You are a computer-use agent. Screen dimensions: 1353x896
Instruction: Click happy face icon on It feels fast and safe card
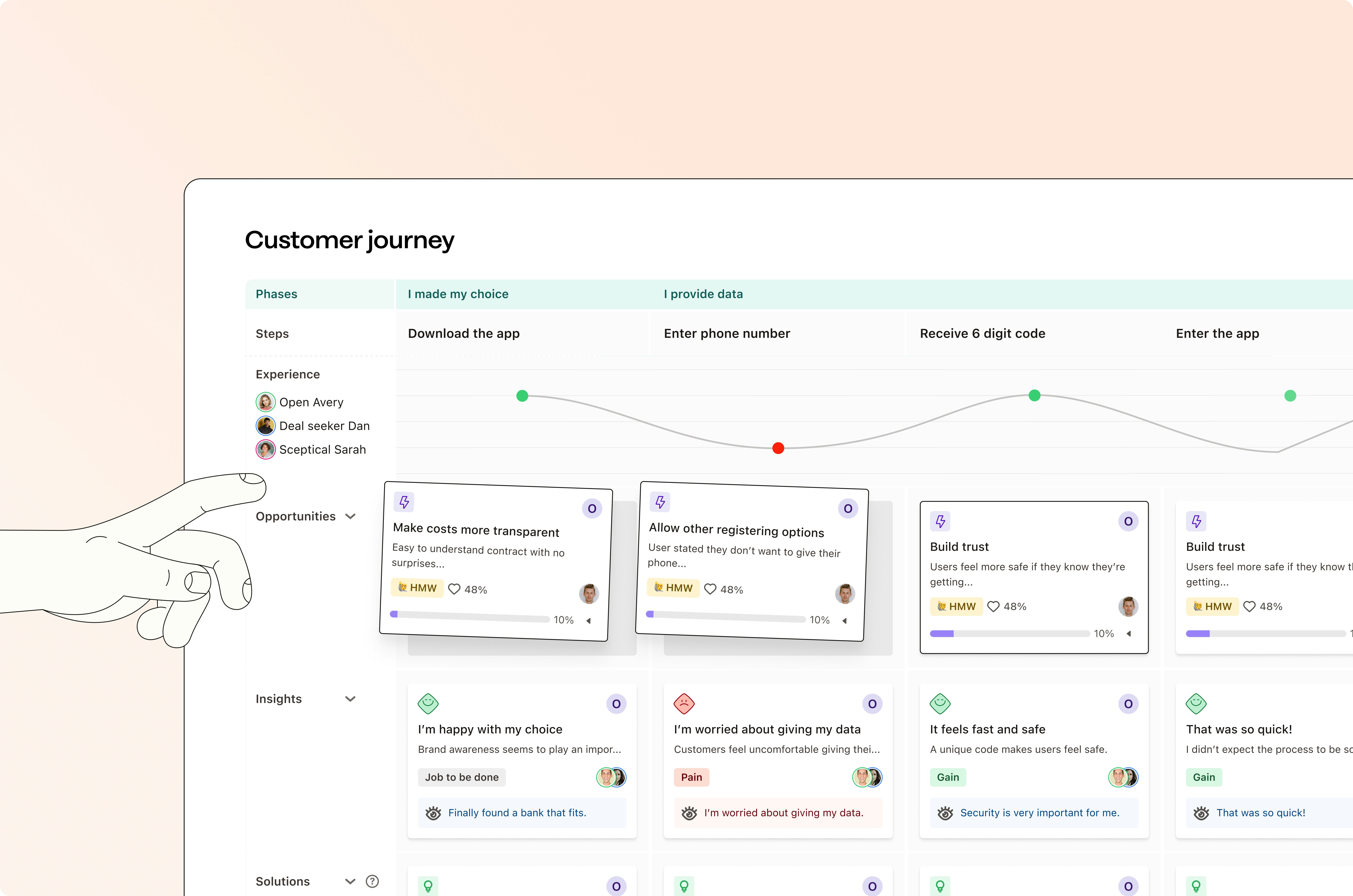tap(940, 703)
